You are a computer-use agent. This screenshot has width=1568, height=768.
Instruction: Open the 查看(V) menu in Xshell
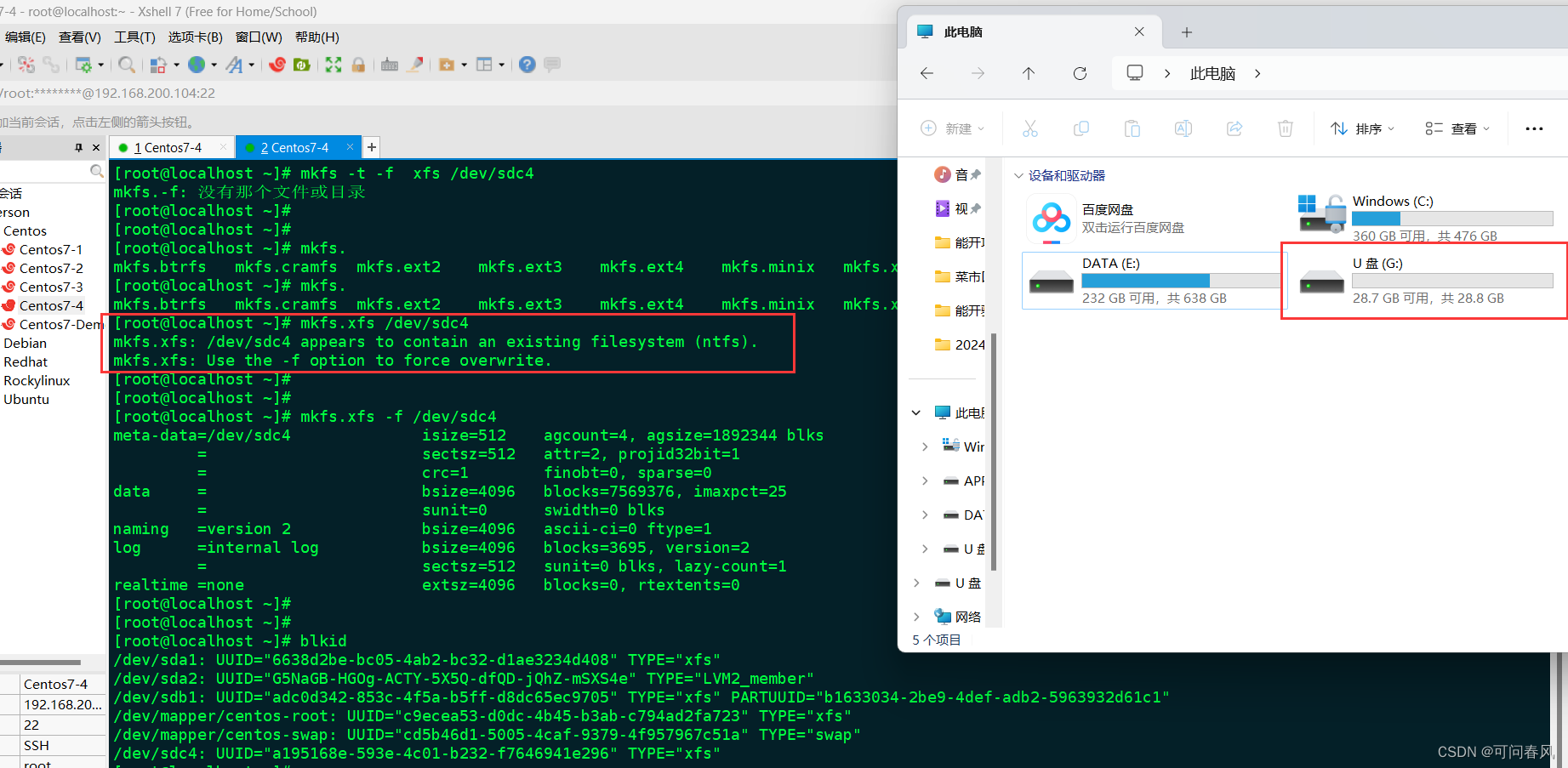(80, 37)
